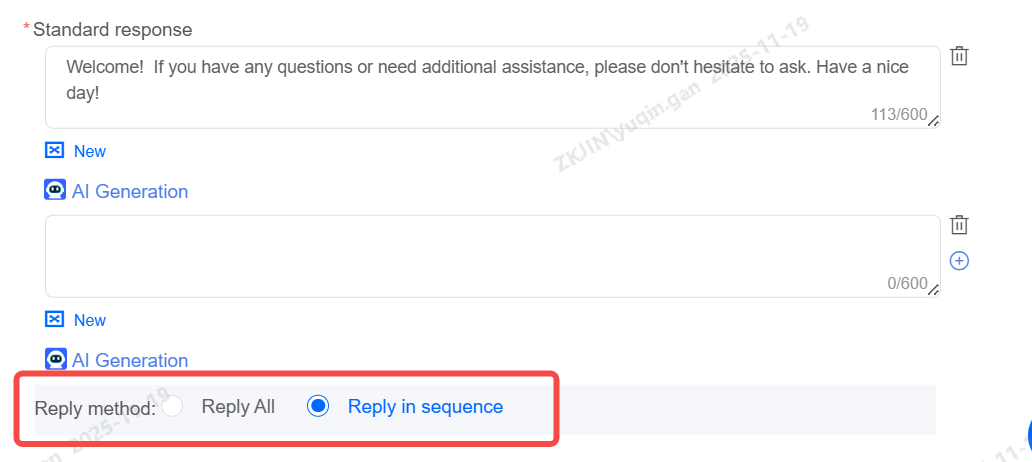1032x462 pixels.
Task: Delete the first standard response with trash icon
Action: (x=959, y=56)
